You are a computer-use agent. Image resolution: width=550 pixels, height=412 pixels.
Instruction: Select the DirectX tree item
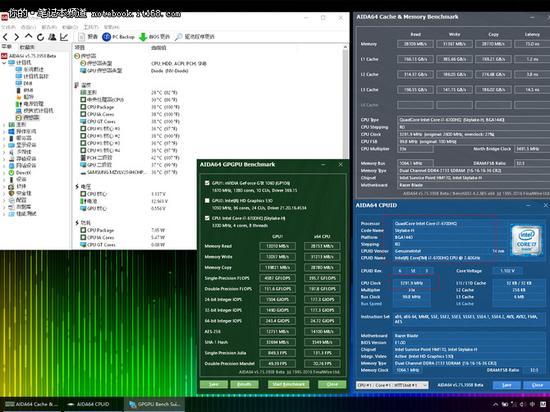point(20,173)
